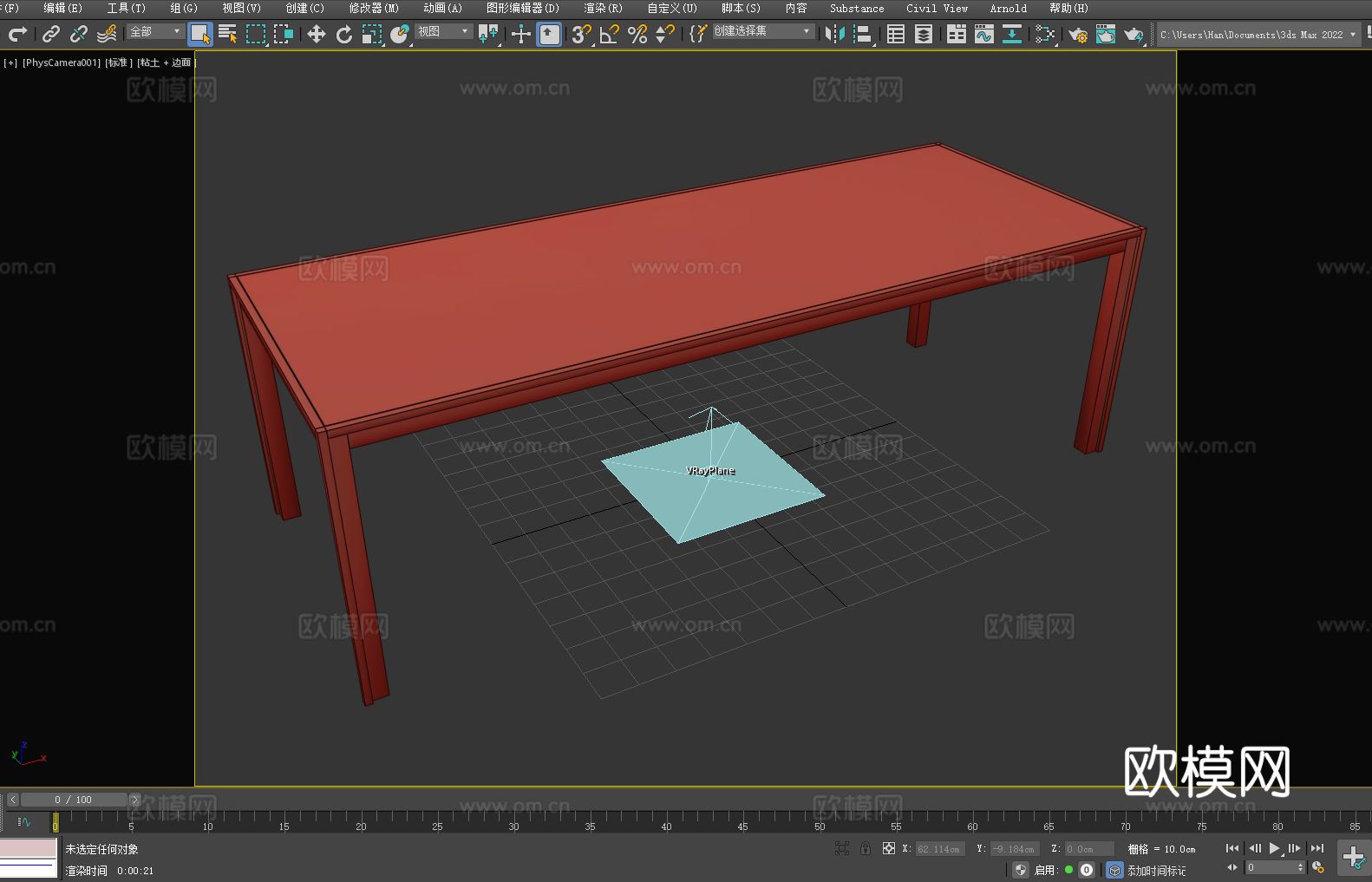Click the Unlink Selection icon
Viewport: 1372px width, 882px height.
coord(79,34)
